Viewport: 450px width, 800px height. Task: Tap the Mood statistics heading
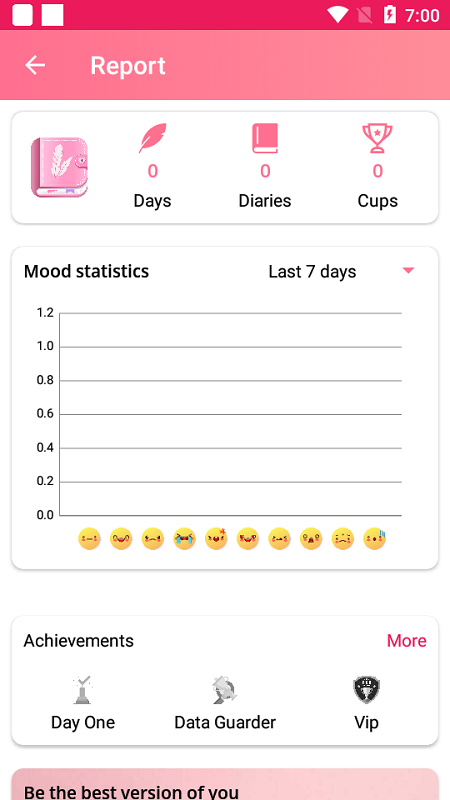point(86,271)
